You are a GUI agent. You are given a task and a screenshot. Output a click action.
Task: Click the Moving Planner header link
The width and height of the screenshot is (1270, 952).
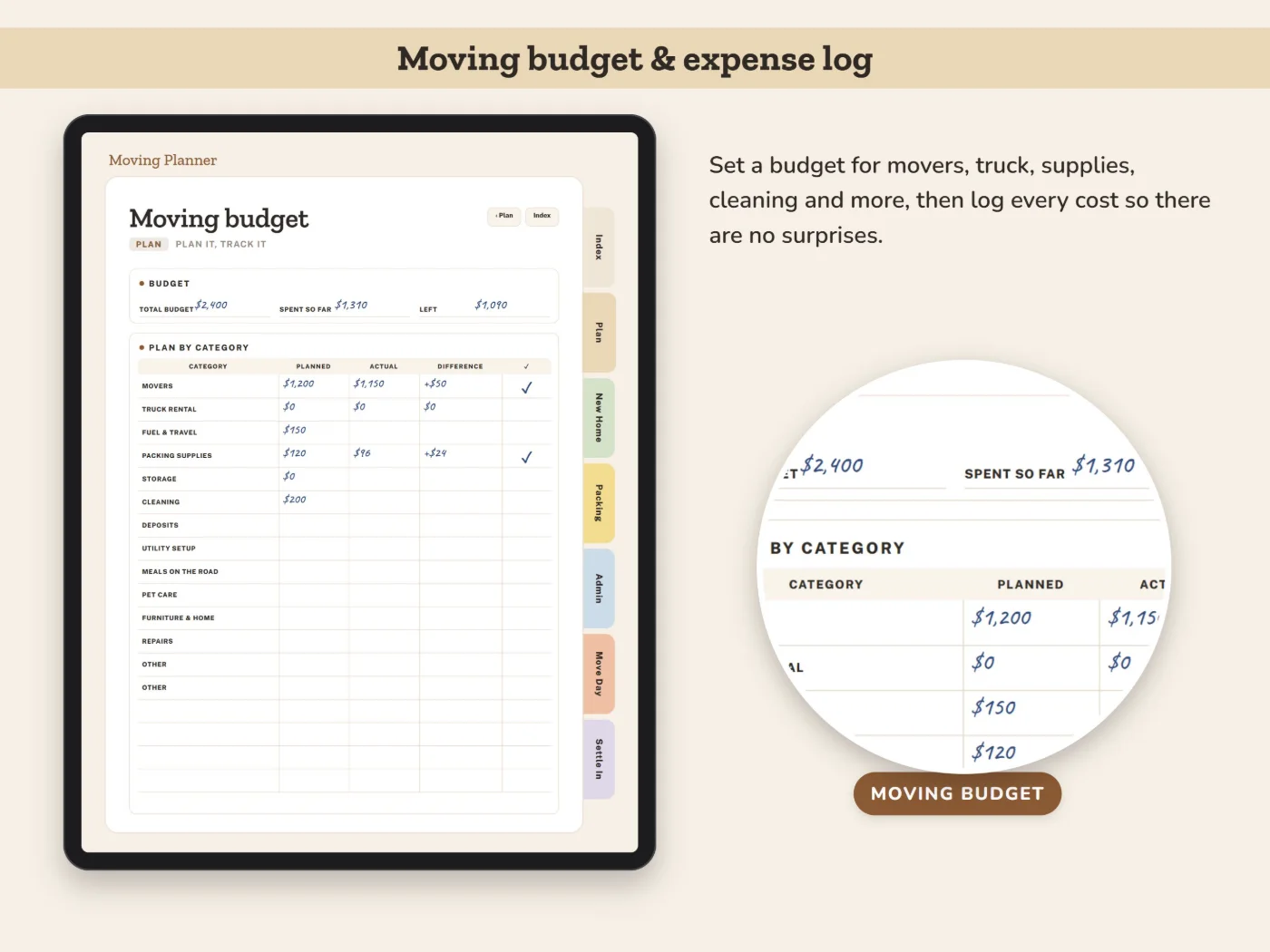[162, 160]
